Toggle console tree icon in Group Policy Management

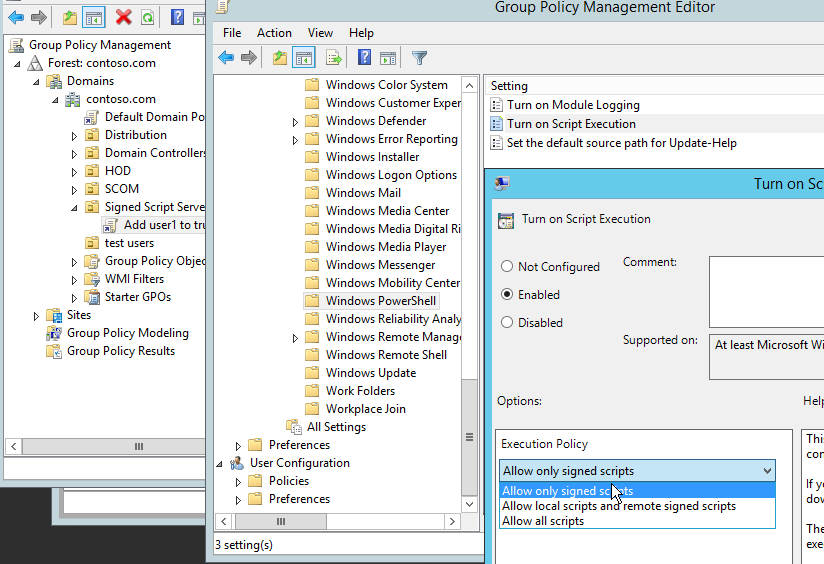(x=94, y=18)
